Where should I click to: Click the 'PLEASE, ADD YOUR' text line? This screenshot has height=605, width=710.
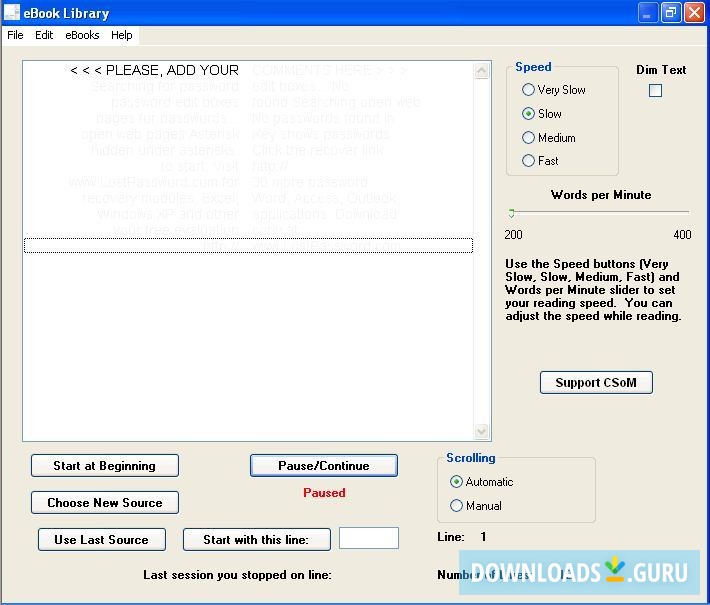pos(154,70)
